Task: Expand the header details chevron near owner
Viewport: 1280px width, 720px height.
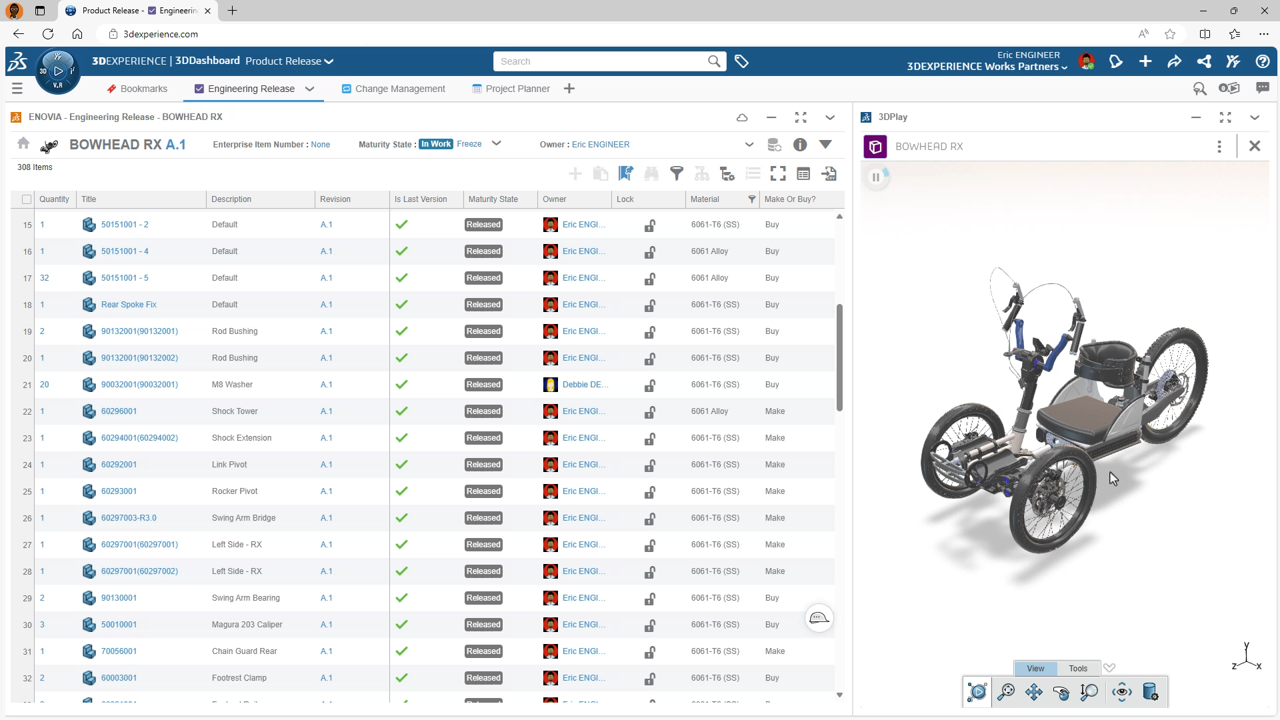Action: [749, 145]
